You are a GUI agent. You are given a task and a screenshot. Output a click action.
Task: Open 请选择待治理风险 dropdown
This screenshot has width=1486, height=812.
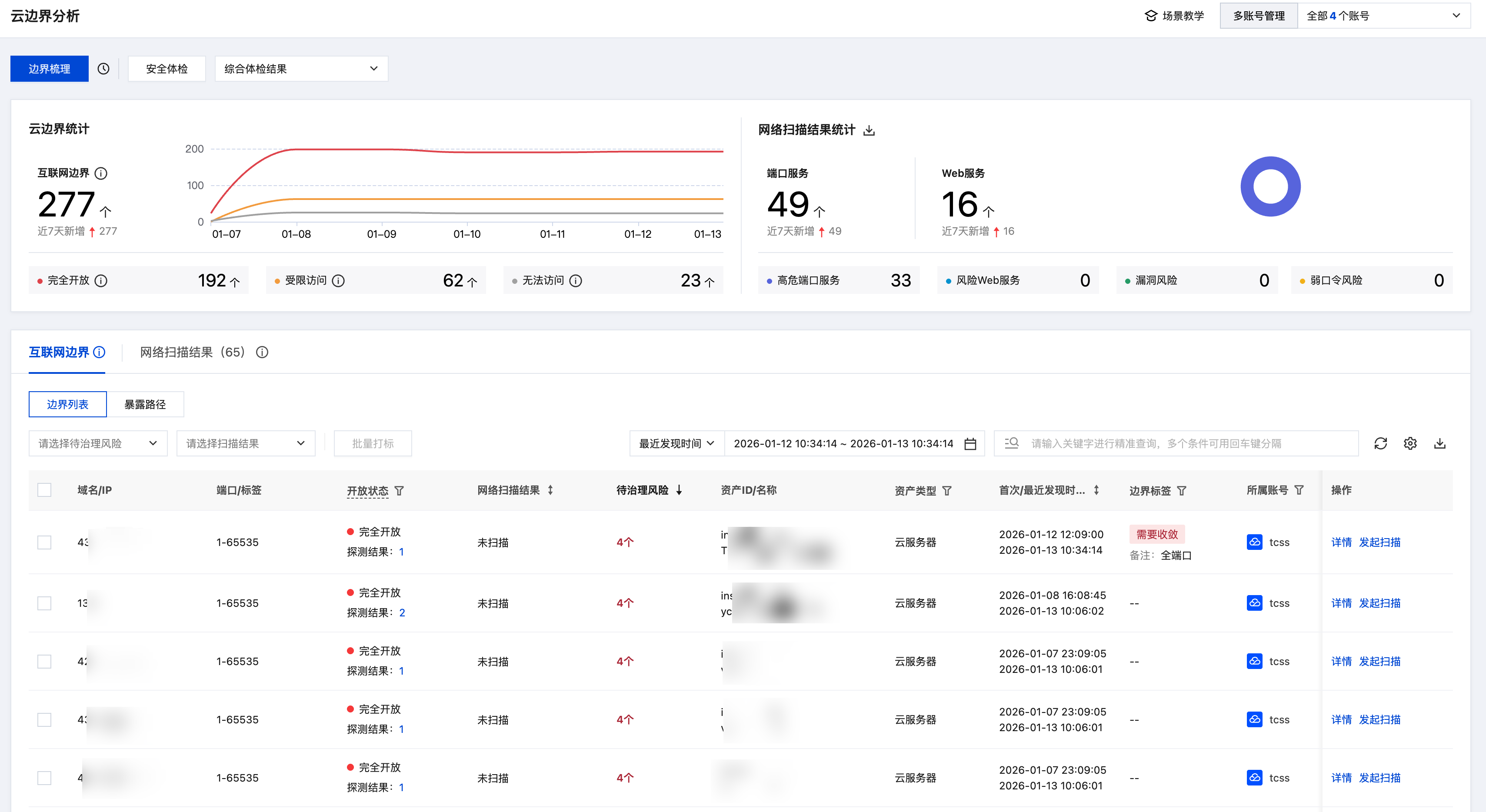pos(97,443)
